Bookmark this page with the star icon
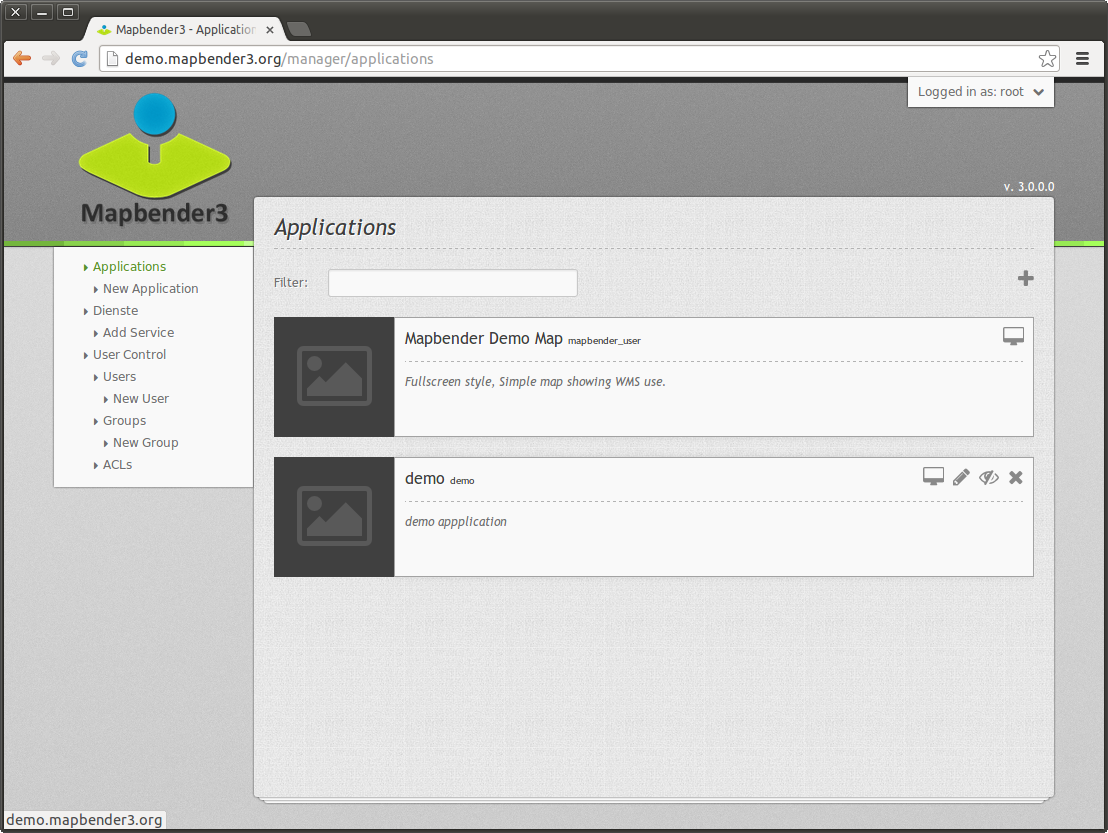The height and width of the screenshot is (833, 1108). 1047,59
